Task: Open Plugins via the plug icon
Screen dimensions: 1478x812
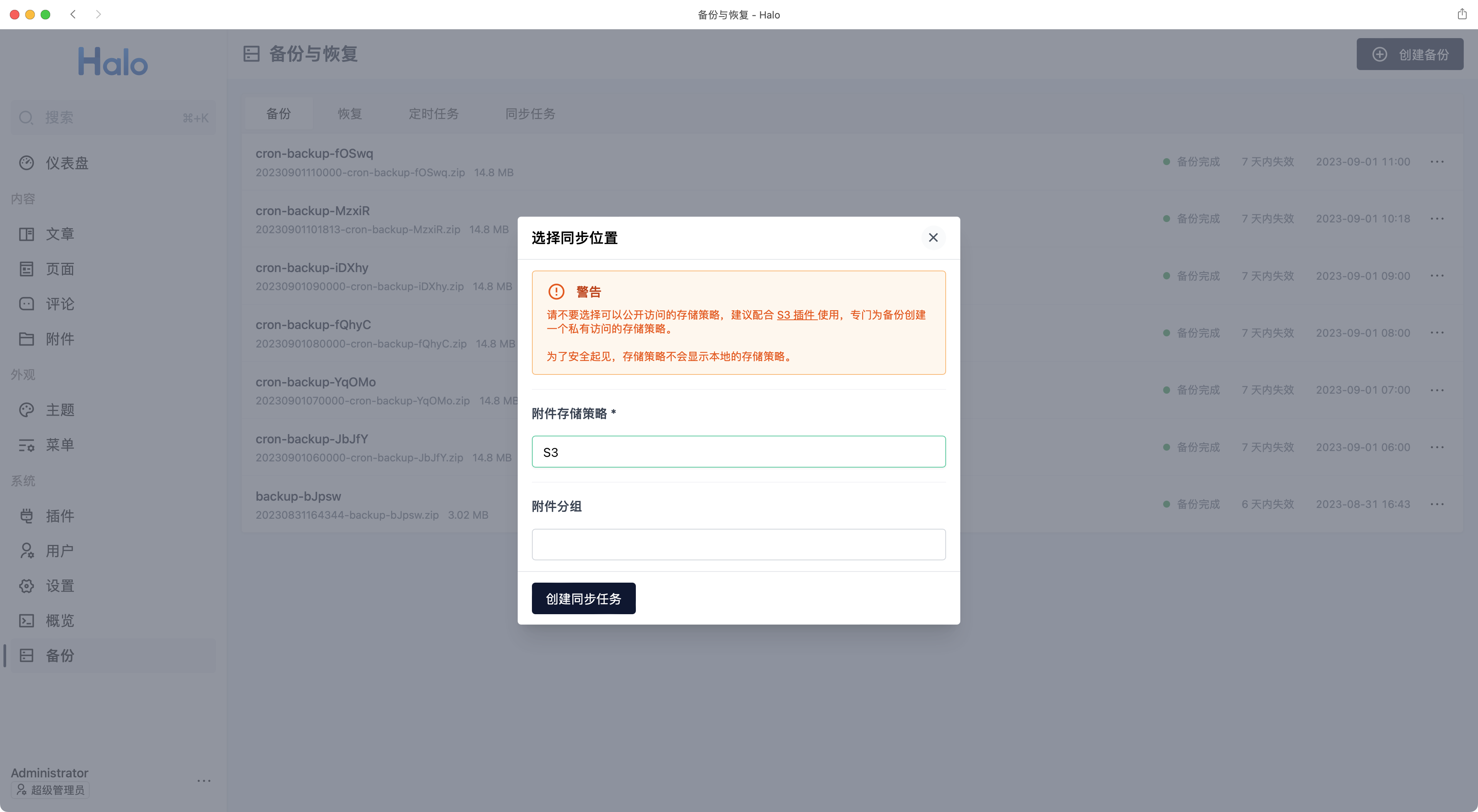Action: 27,516
